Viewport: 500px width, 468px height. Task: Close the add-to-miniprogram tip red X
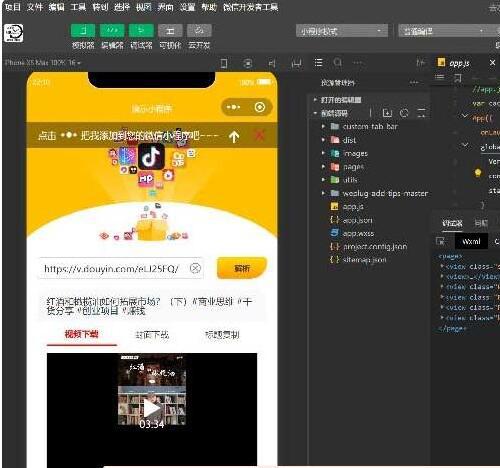[x=260, y=135]
